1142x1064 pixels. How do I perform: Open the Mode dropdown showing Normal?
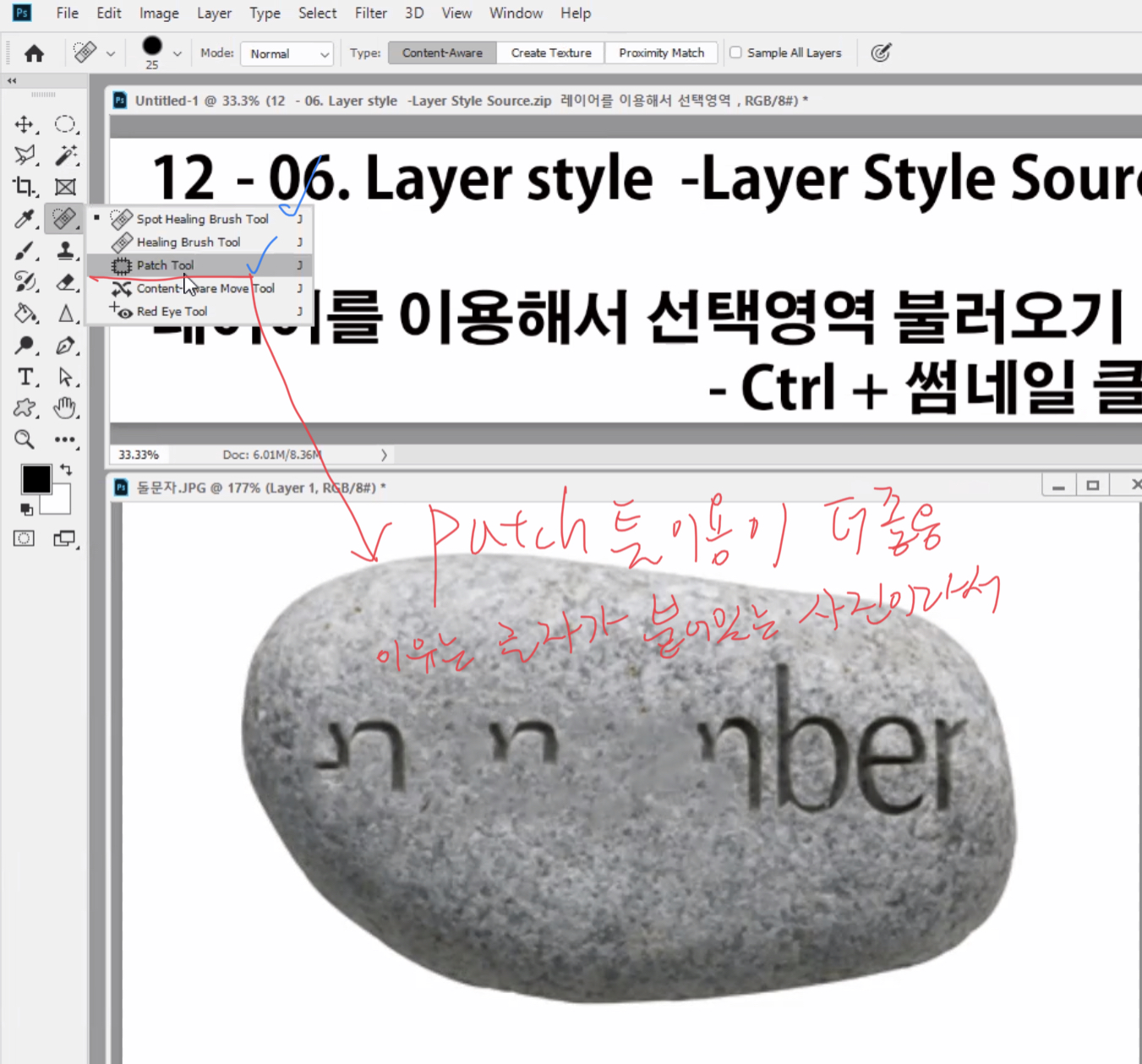click(287, 53)
